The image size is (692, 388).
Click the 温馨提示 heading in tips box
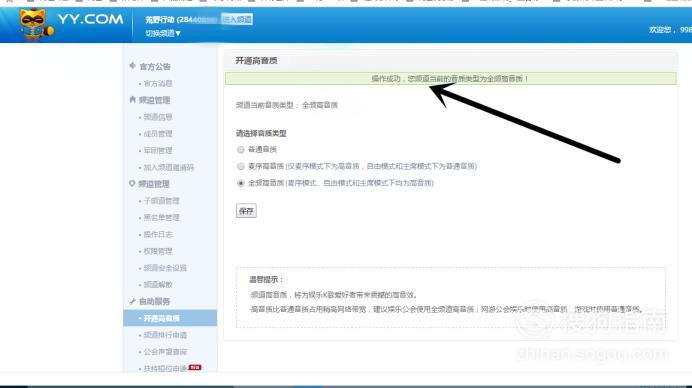click(x=266, y=279)
